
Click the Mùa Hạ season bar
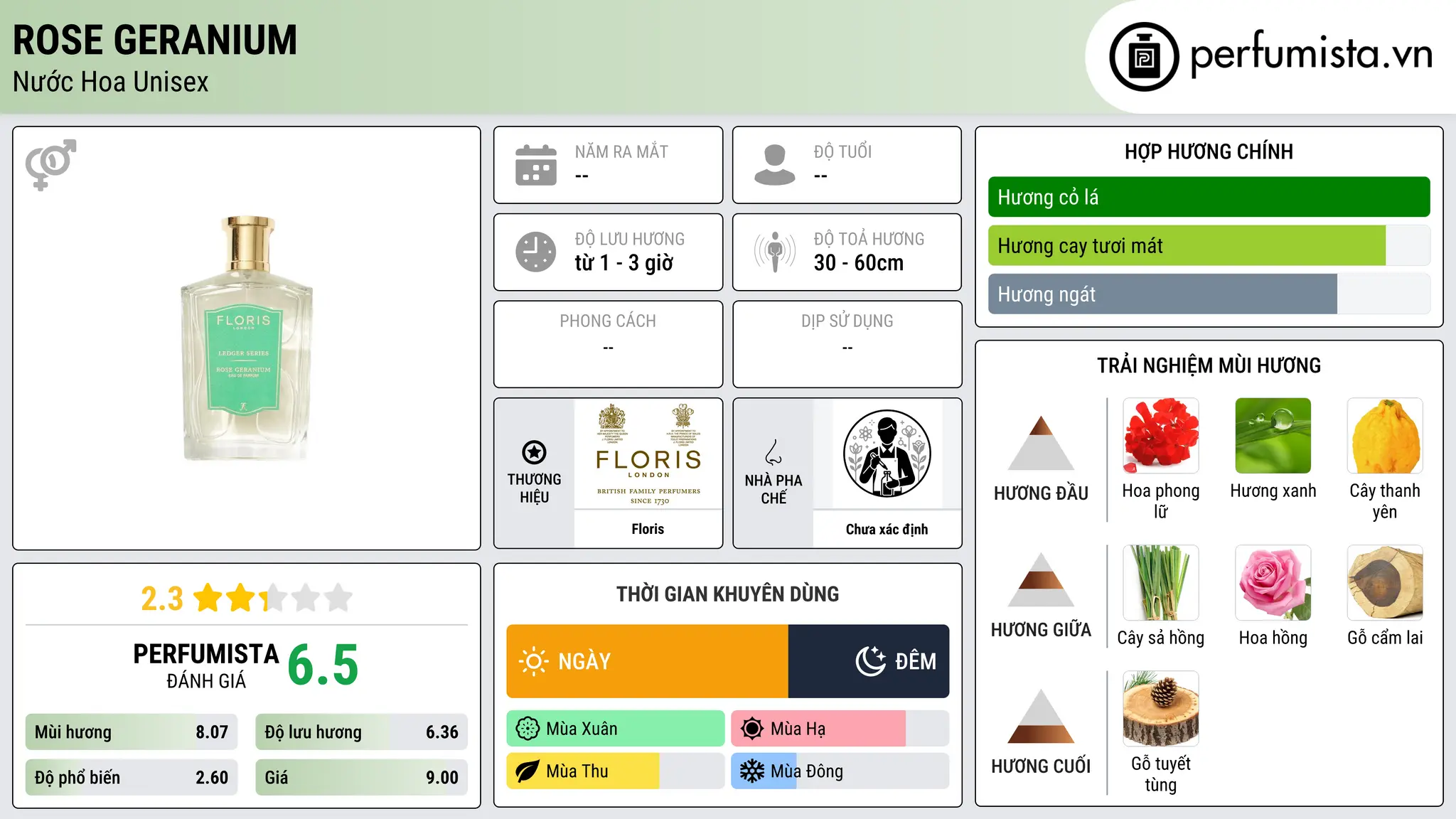tap(840, 729)
